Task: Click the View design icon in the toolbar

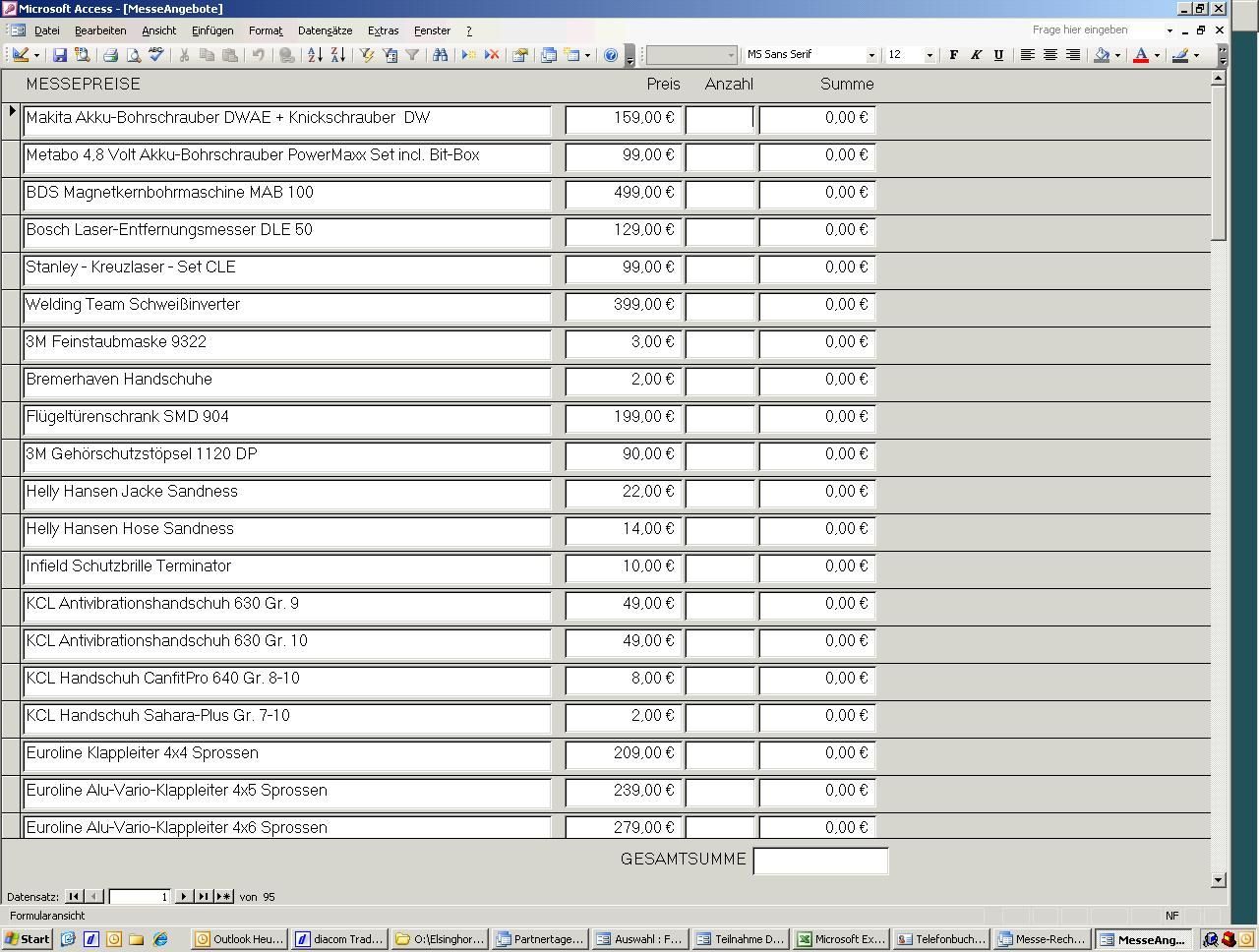Action: 20,55
